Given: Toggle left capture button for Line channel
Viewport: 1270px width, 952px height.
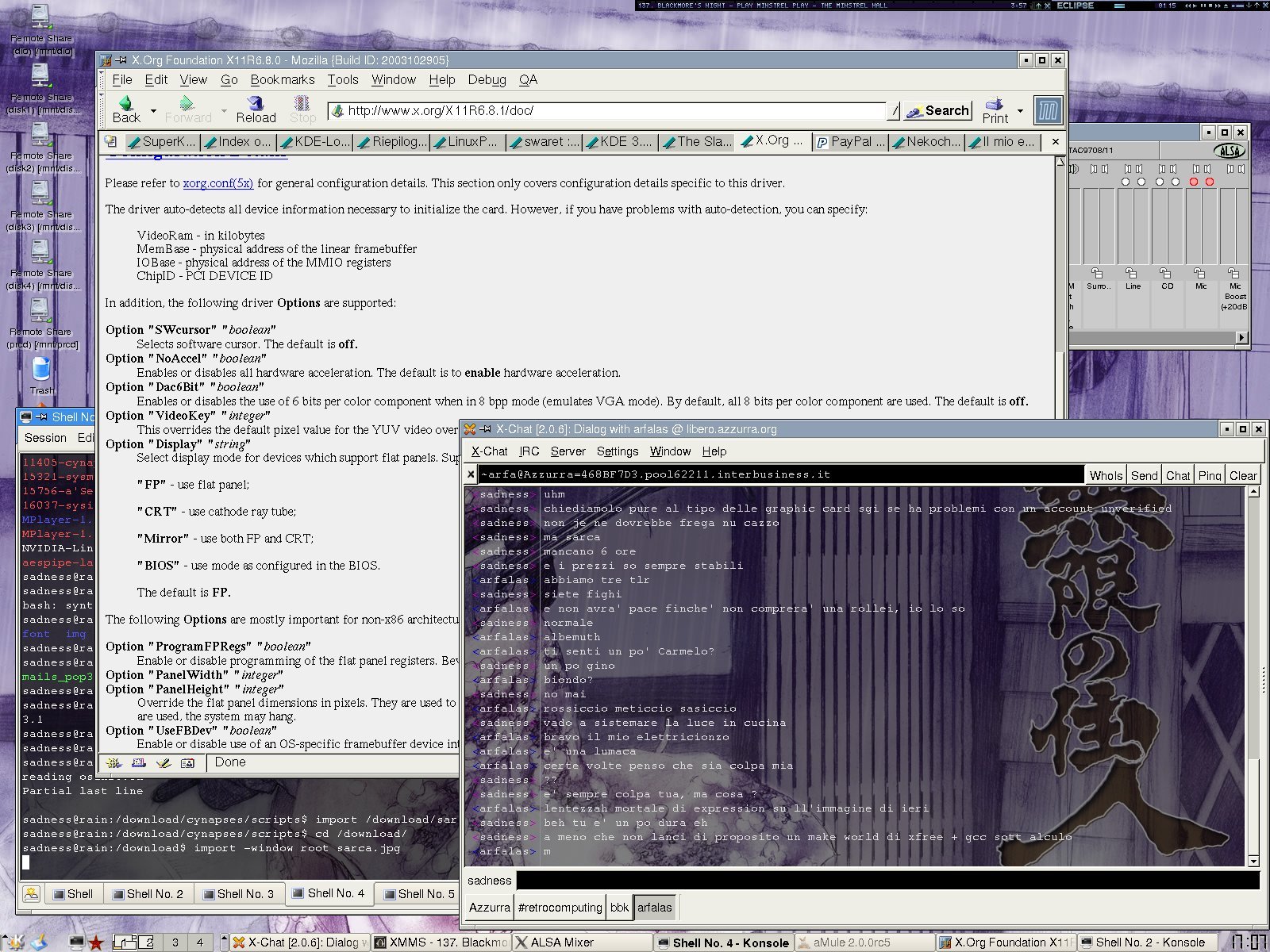Looking at the screenshot, I should tap(1125, 182).
